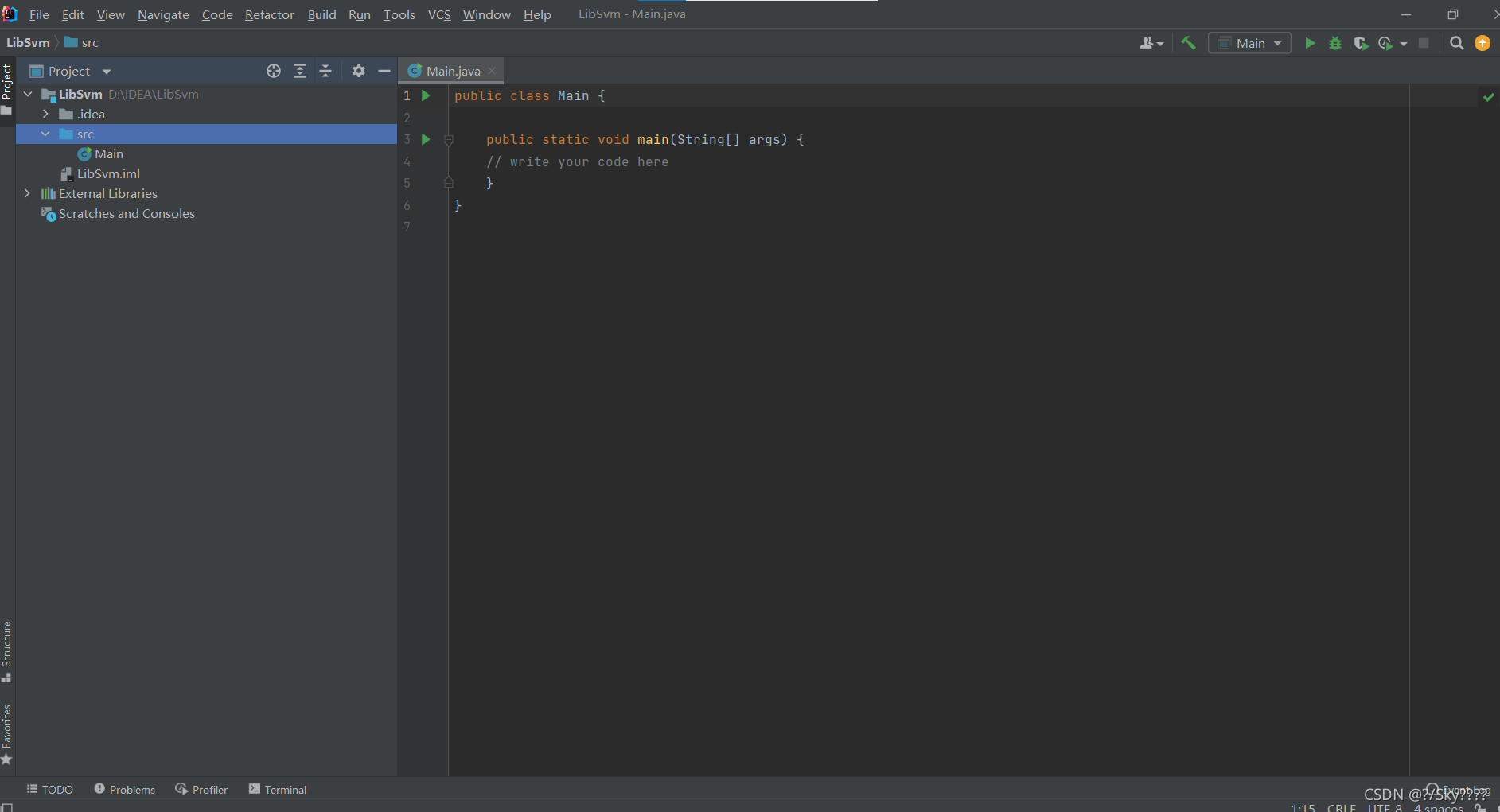Click the 1:15 cursor position status

pyautogui.click(x=1303, y=807)
